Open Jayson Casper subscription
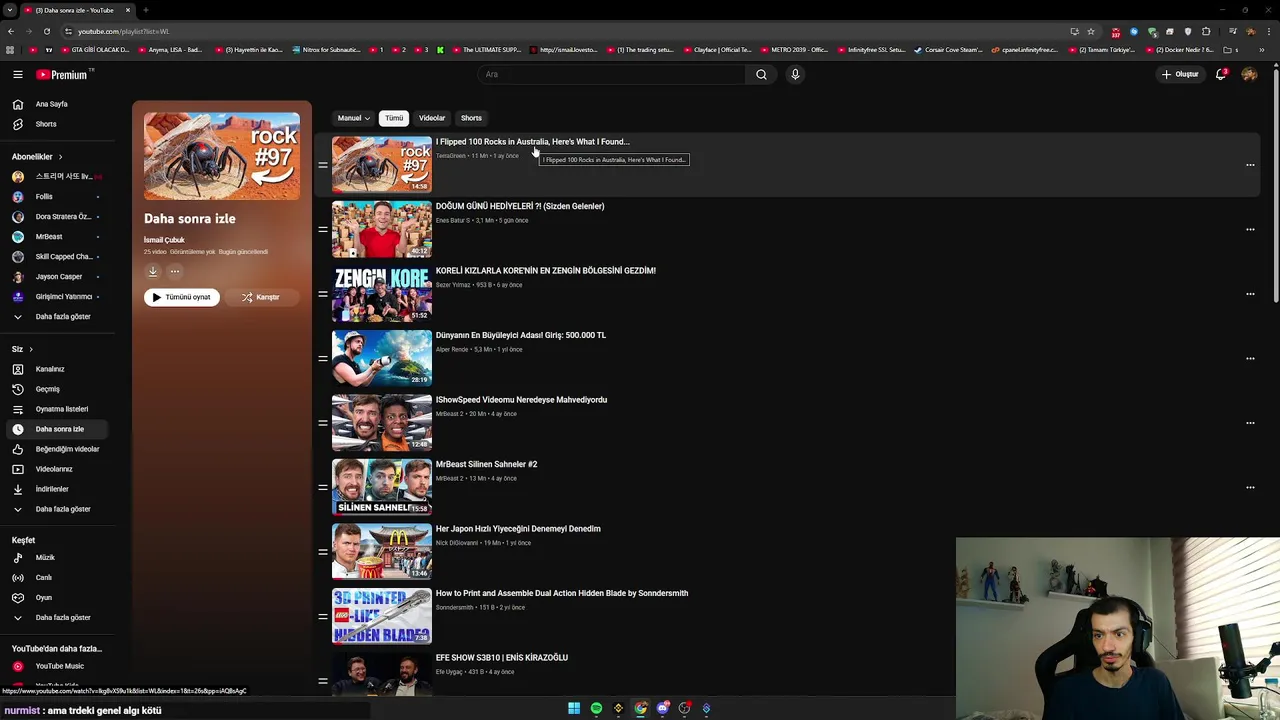Image resolution: width=1280 pixels, height=720 pixels. tap(60, 276)
